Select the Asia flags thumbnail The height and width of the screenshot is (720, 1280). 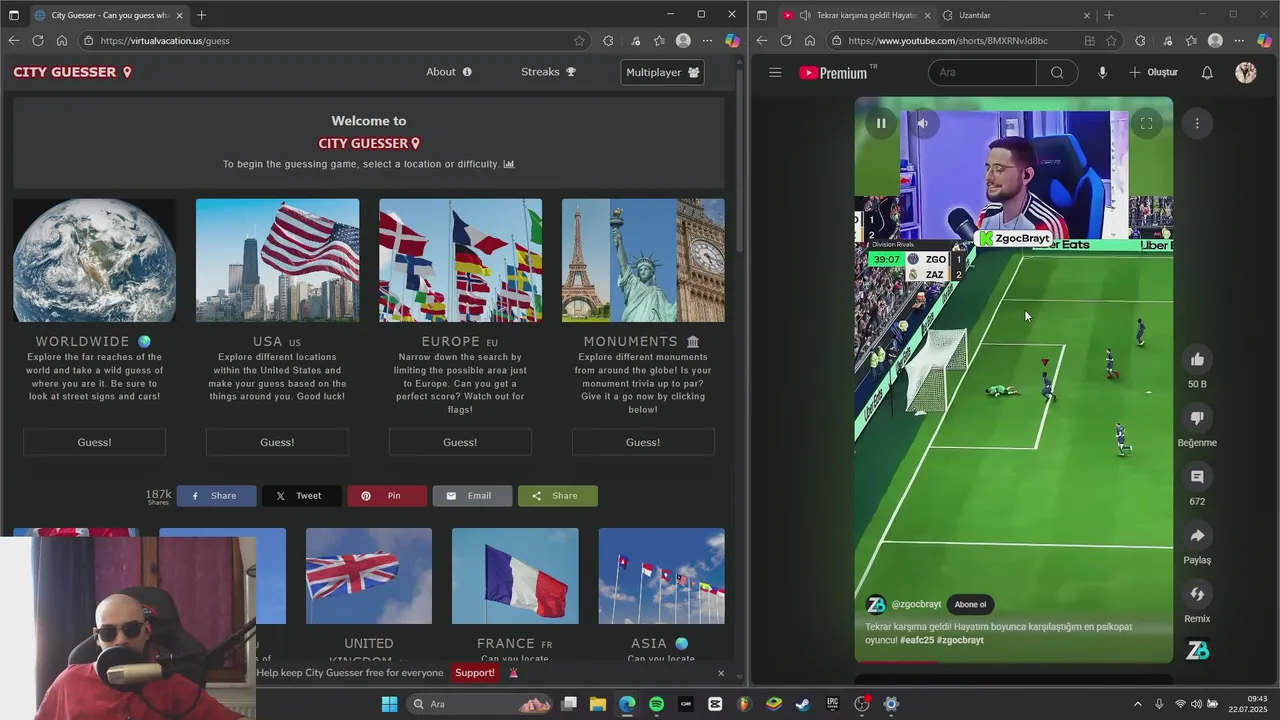pos(661,576)
